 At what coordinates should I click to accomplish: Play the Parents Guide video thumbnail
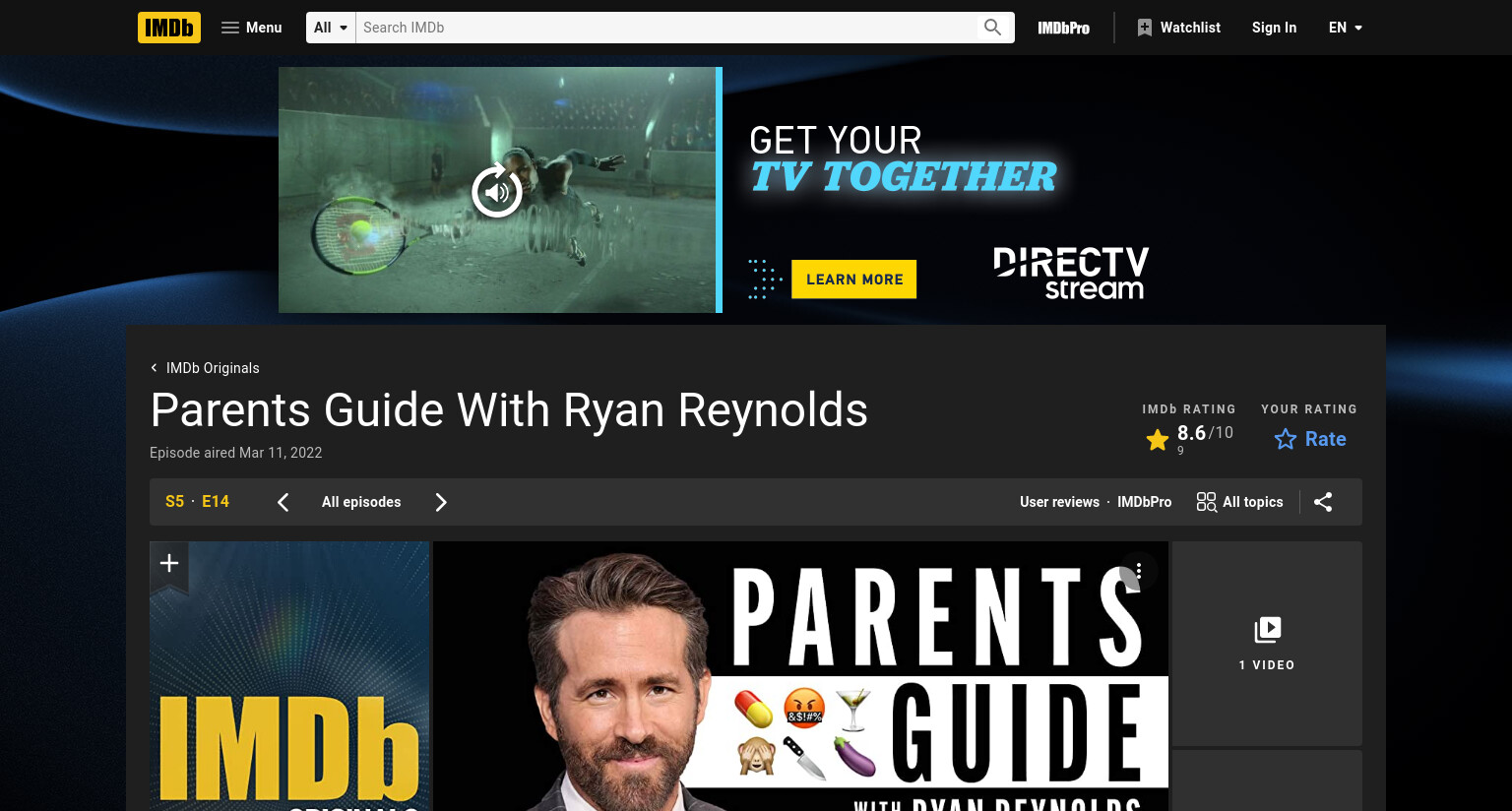800,676
